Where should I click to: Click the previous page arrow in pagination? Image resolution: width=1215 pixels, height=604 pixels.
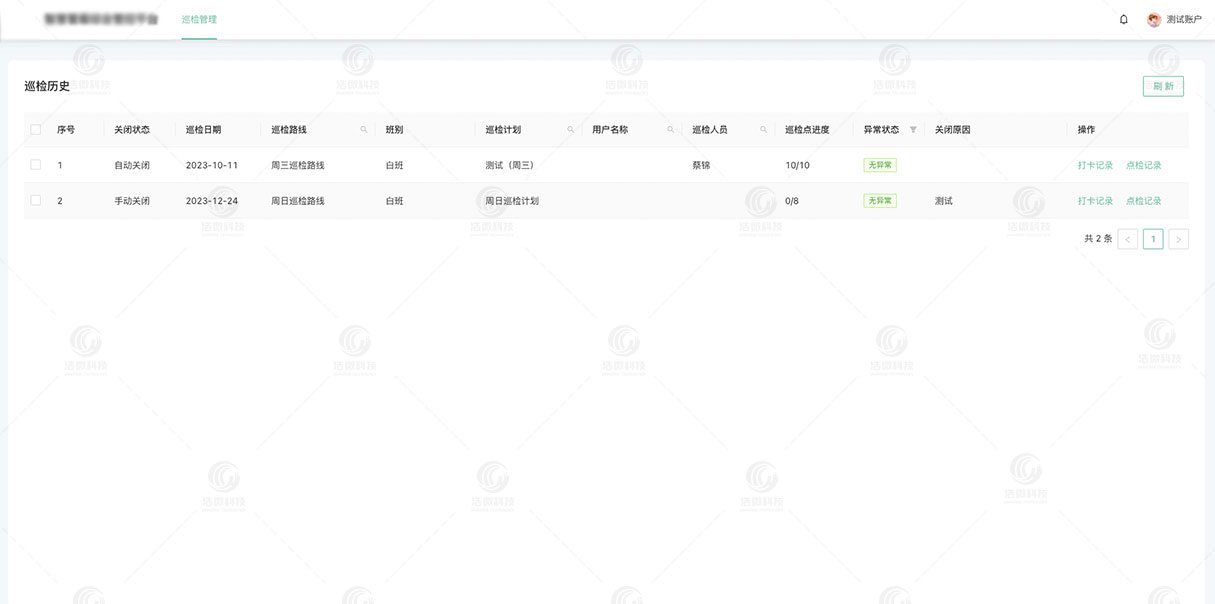point(1128,238)
